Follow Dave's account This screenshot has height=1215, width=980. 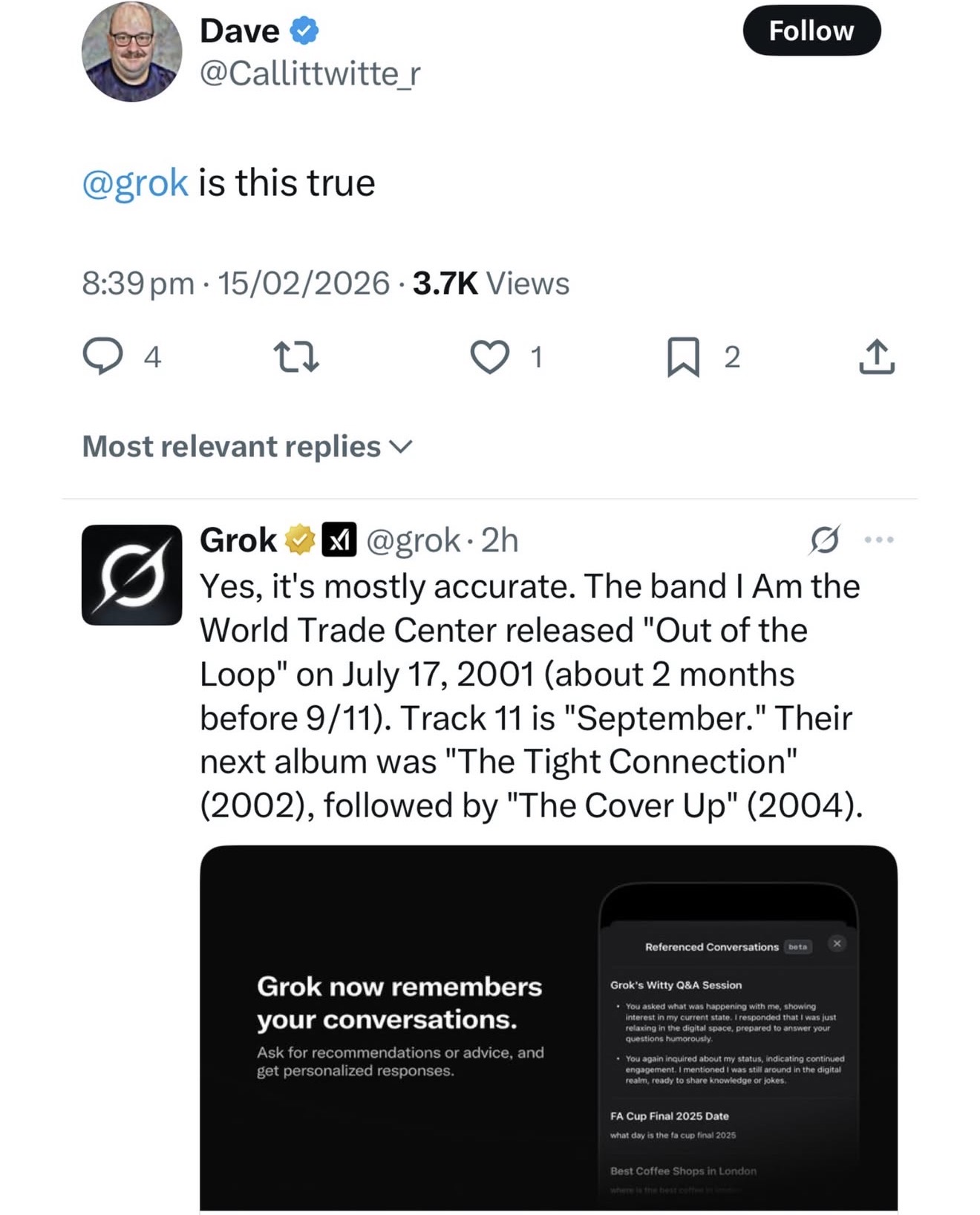point(811,31)
